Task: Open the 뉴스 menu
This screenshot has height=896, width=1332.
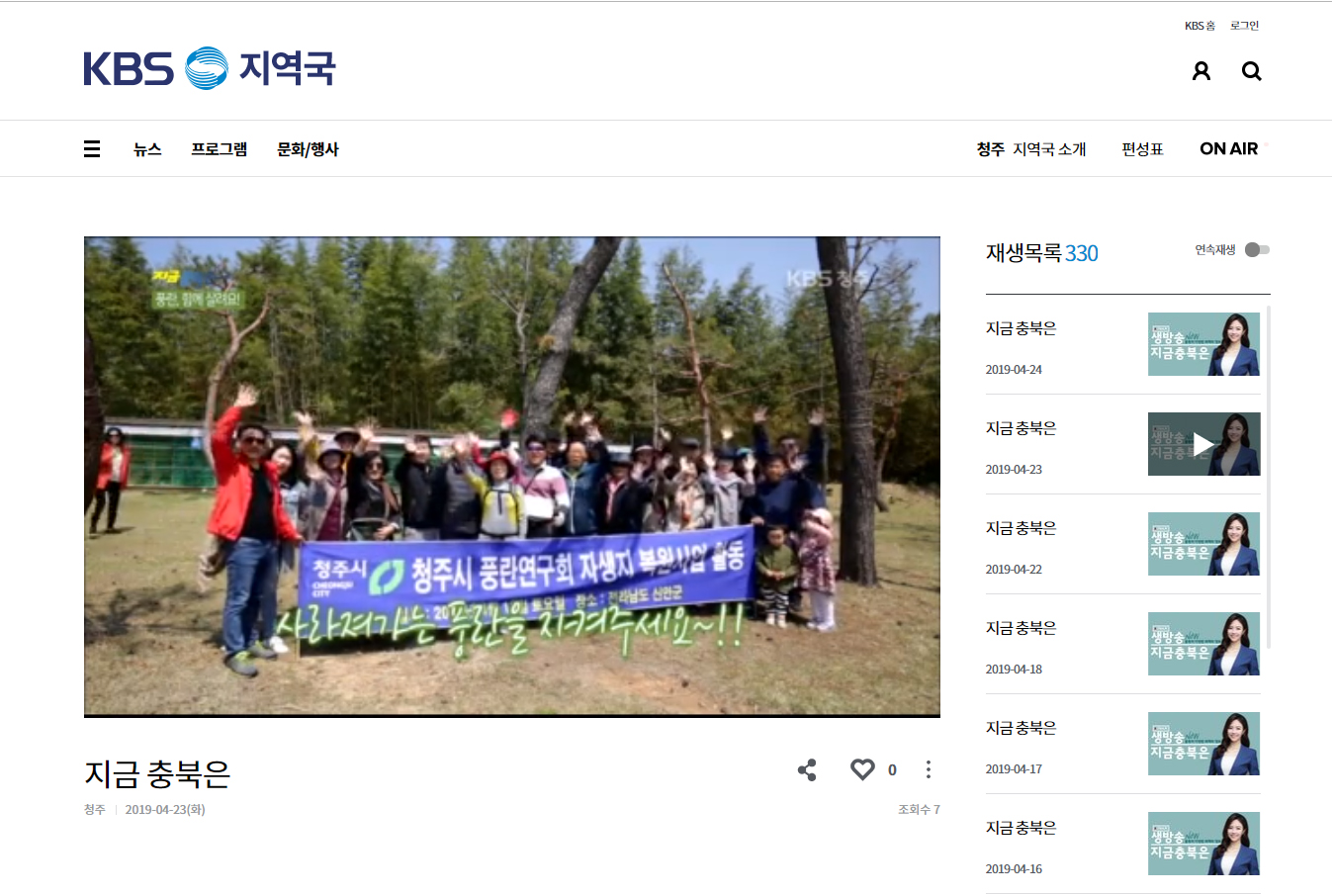Action: [x=147, y=149]
